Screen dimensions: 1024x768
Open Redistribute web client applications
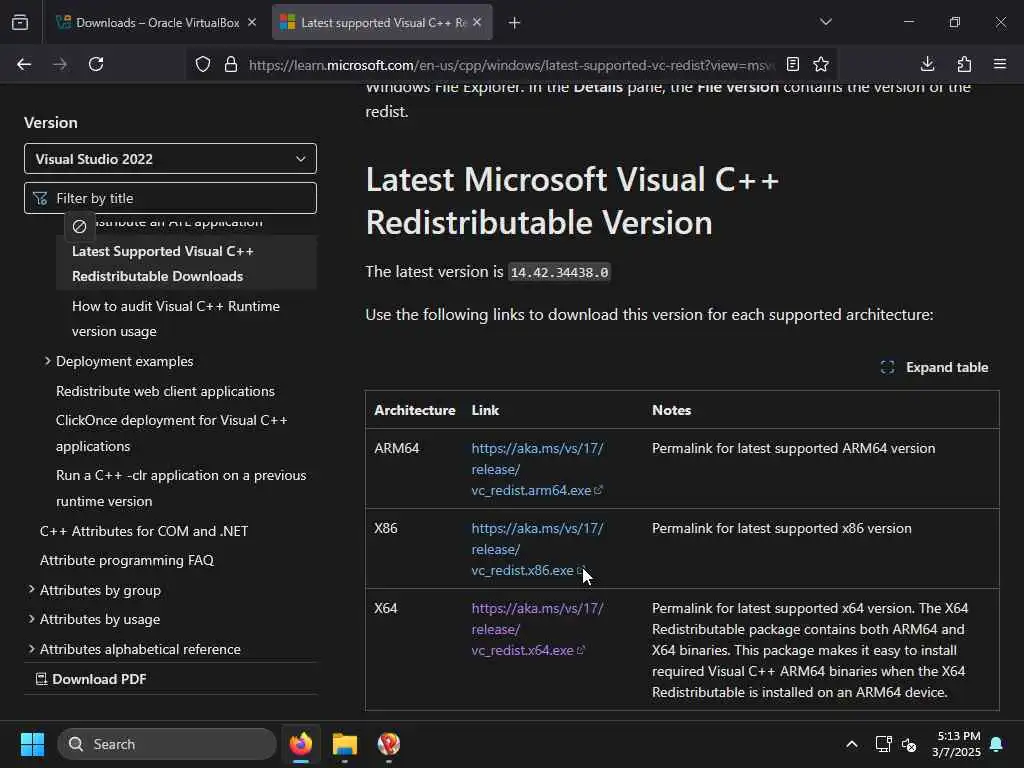click(165, 391)
